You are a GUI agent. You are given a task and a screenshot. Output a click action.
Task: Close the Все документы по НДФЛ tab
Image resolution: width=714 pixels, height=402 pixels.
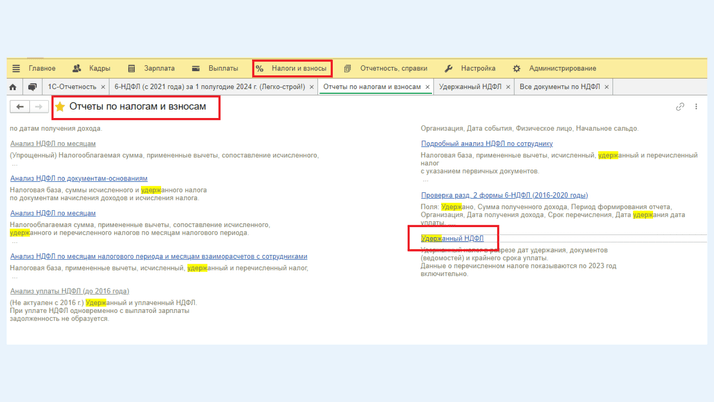click(x=607, y=87)
